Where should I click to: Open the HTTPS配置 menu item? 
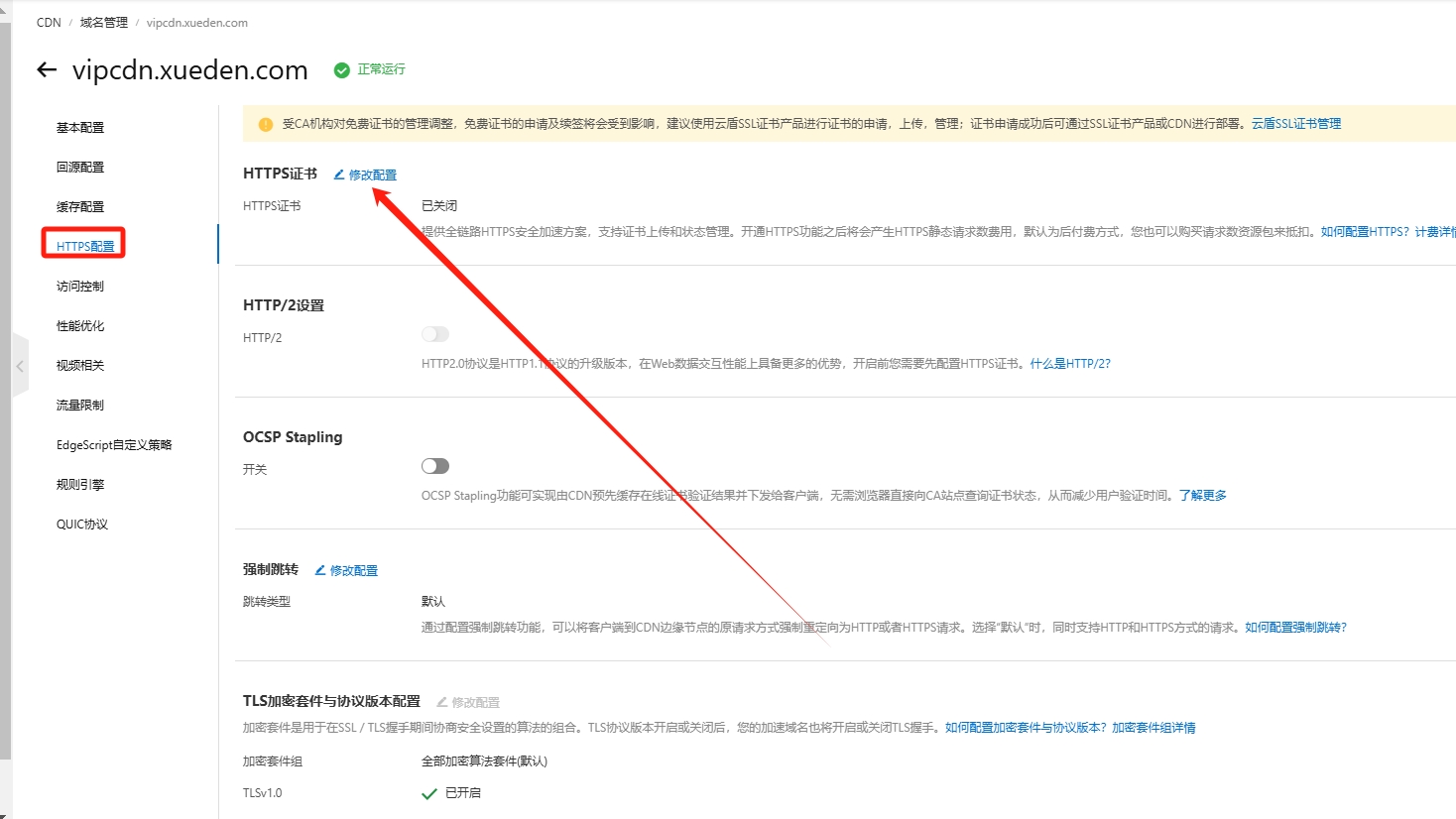(x=85, y=246)
